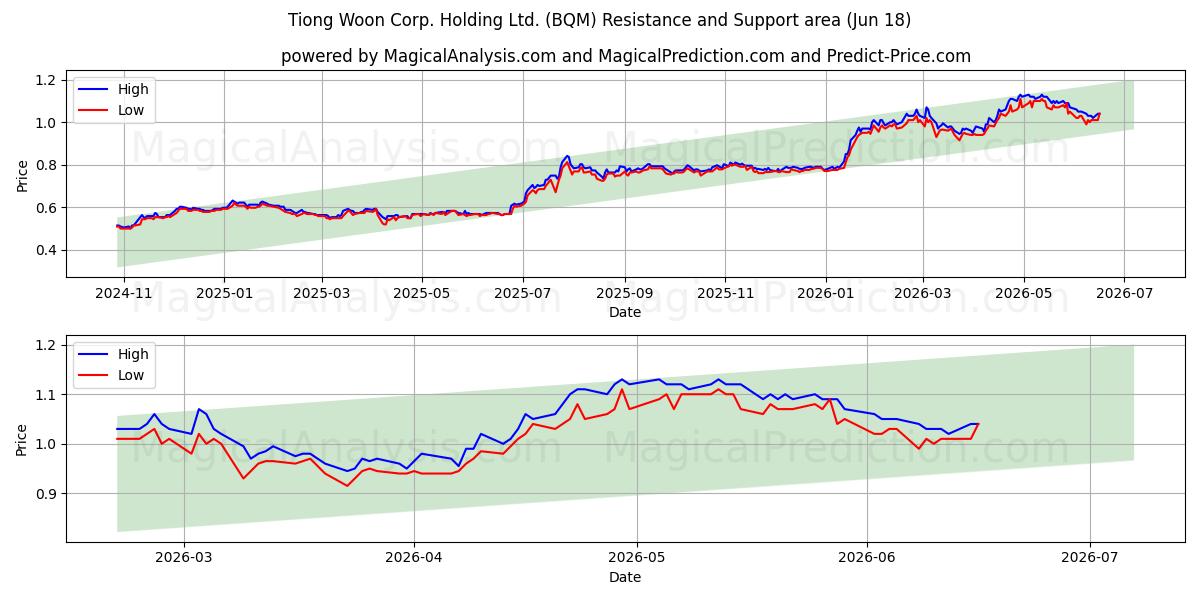This screenshot has height=600, width=1200.
Task: Click the '2025-03' date tick on top chart
Action: (322, 293)
